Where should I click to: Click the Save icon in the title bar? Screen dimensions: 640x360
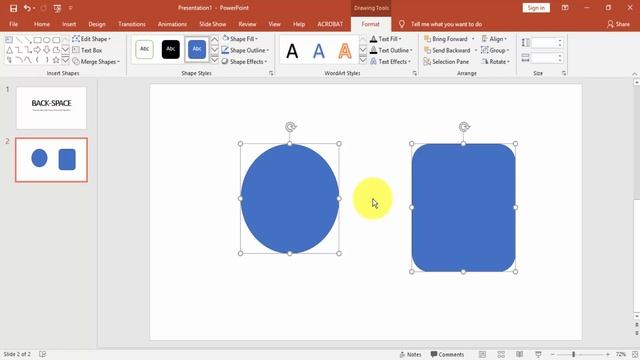click(13, 8)
